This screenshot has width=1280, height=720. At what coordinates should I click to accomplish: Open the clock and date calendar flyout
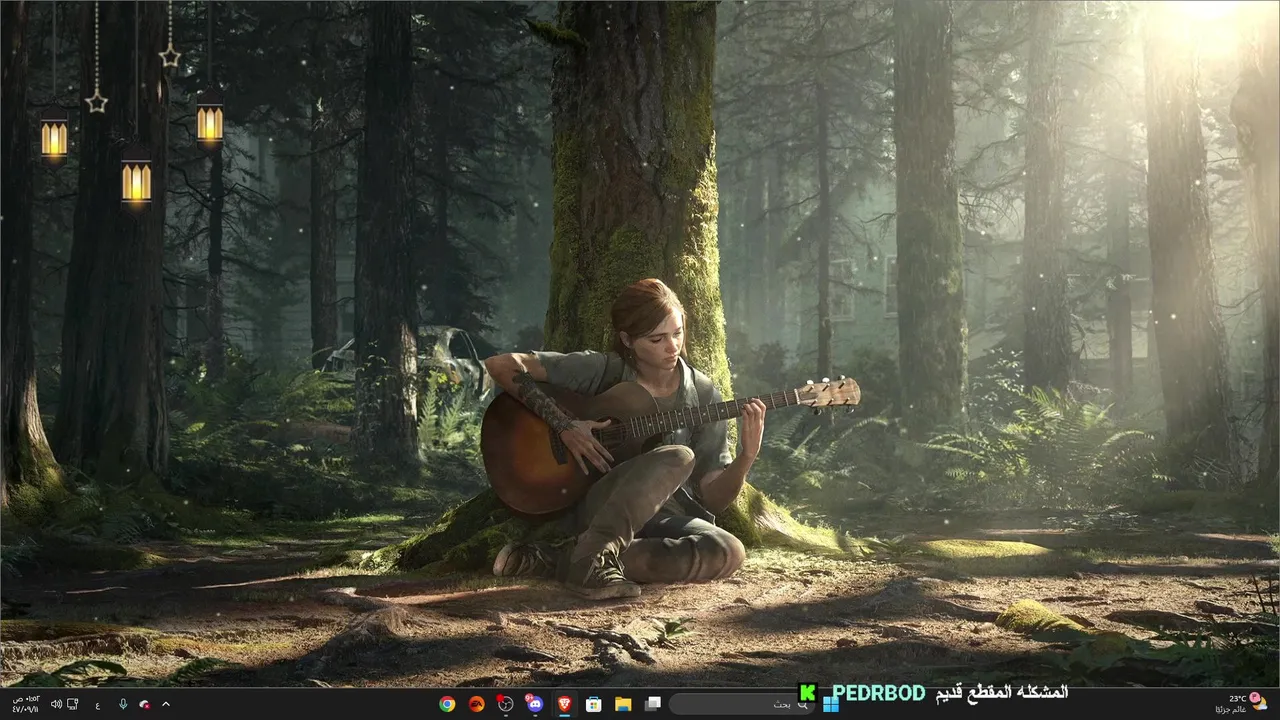pyautogui.click(x=25, y=704)
